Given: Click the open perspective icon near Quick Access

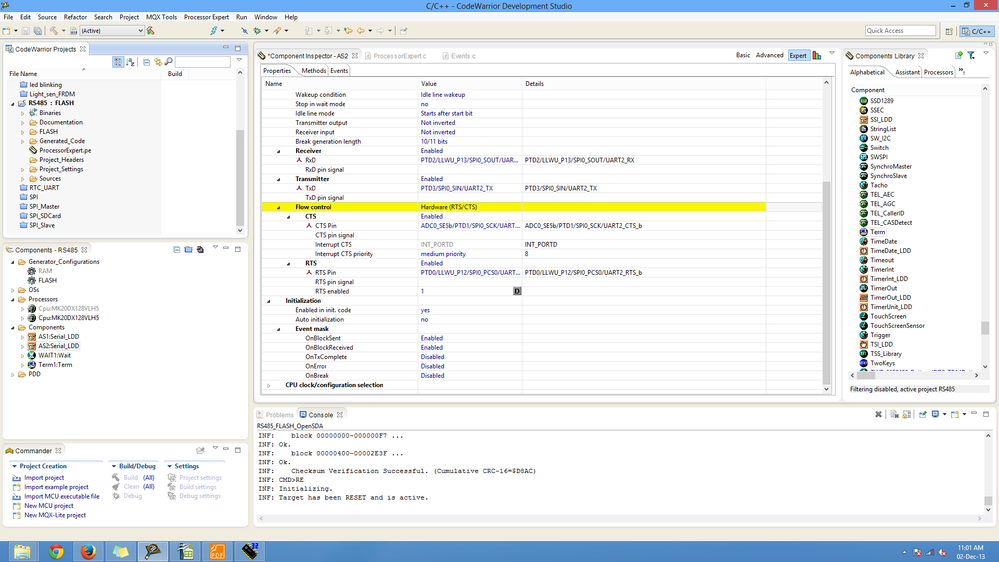Looking at the screenshot, I should tap(949, 31).
